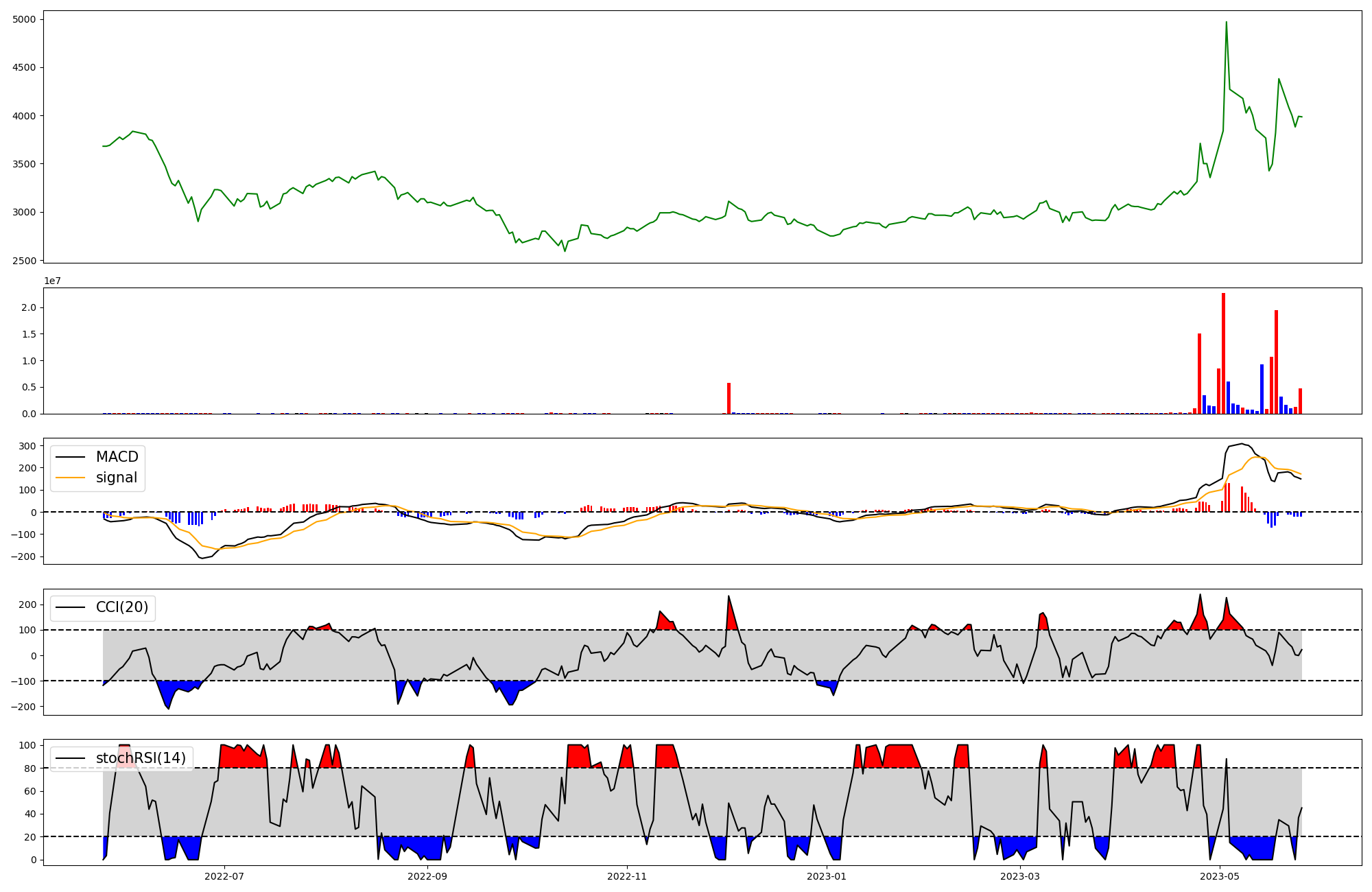Select the 2023-05 x-axis date label
1372x892 pixels.
1220,876
